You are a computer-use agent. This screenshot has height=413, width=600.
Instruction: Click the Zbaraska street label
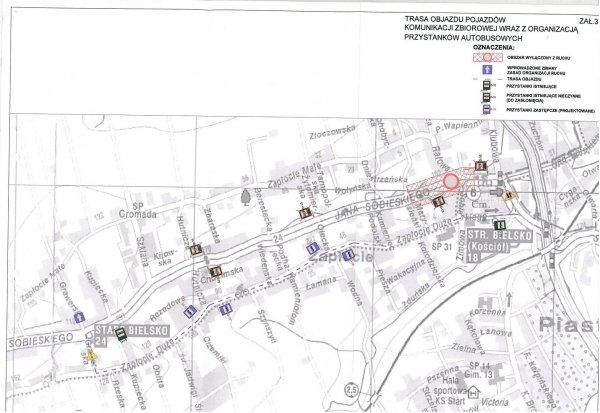212,225
